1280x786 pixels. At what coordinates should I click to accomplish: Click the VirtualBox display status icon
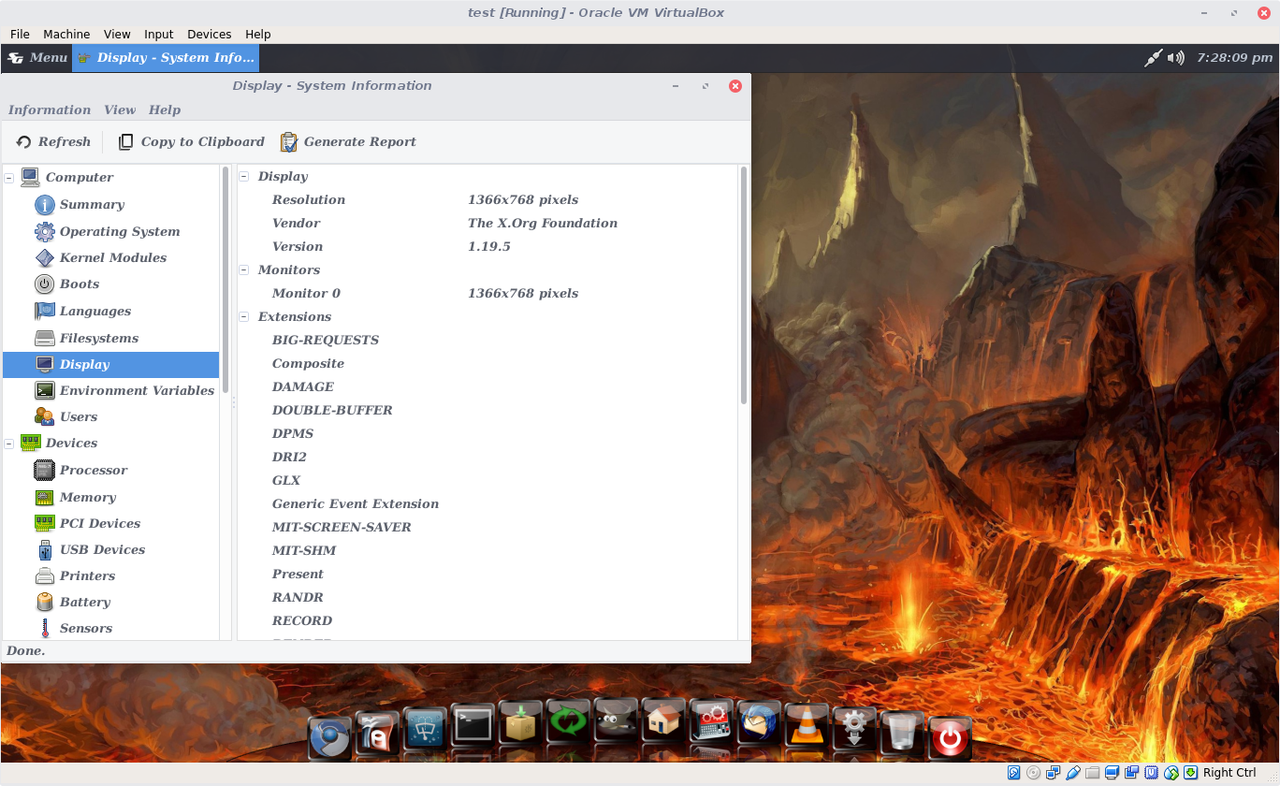tap(1113, 773)
